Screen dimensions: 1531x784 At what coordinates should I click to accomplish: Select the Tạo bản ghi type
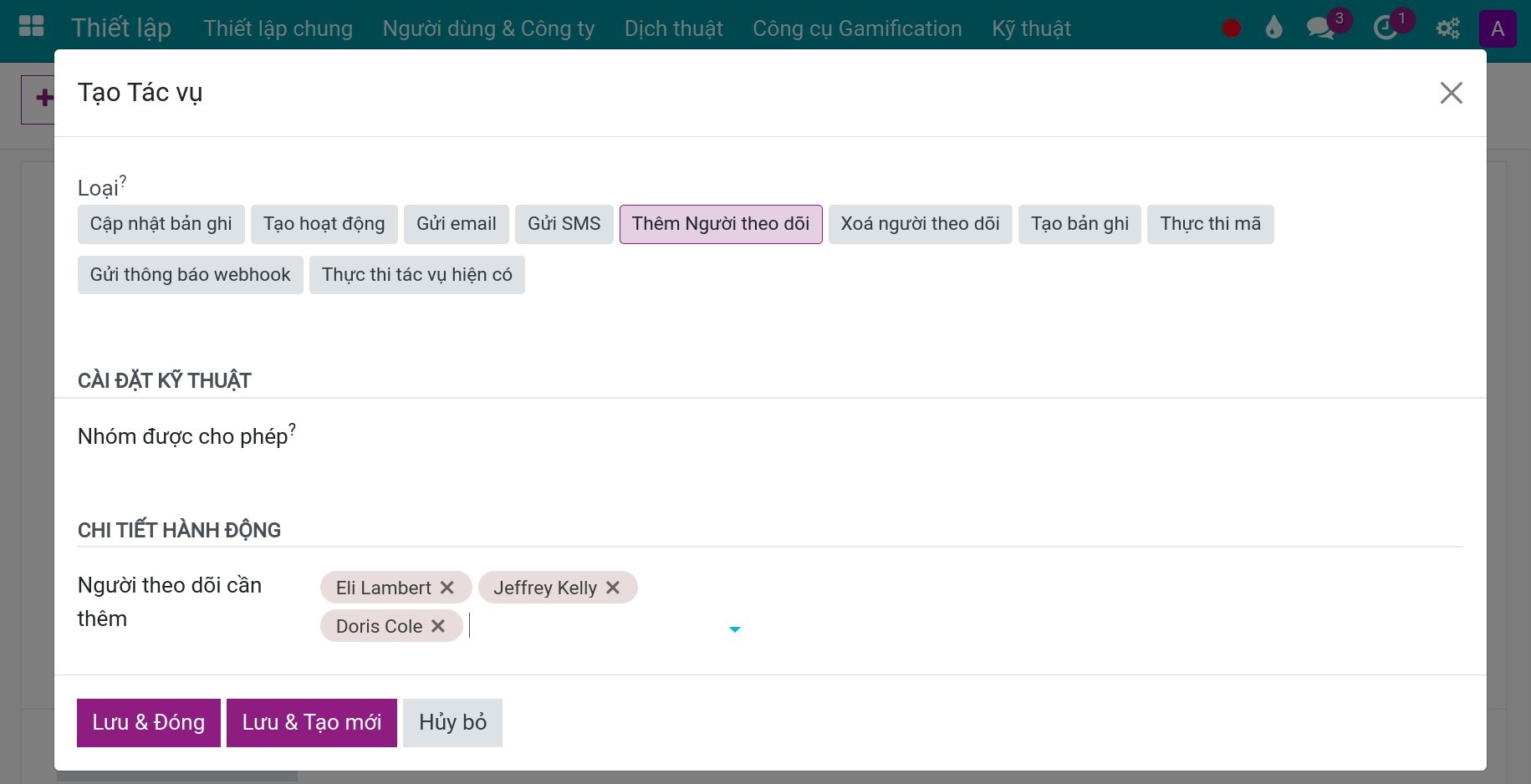[1080, 224]
